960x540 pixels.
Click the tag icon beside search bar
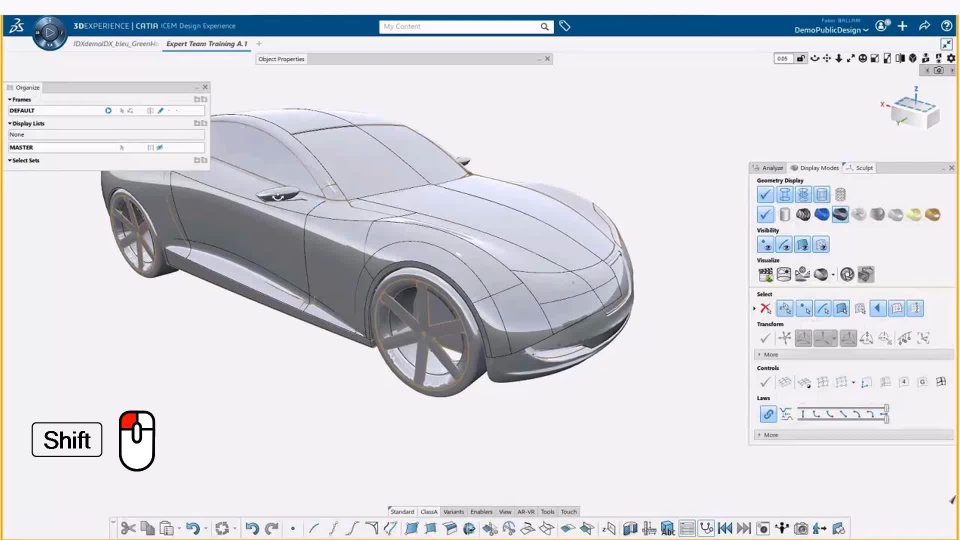[x=565, y=27]
